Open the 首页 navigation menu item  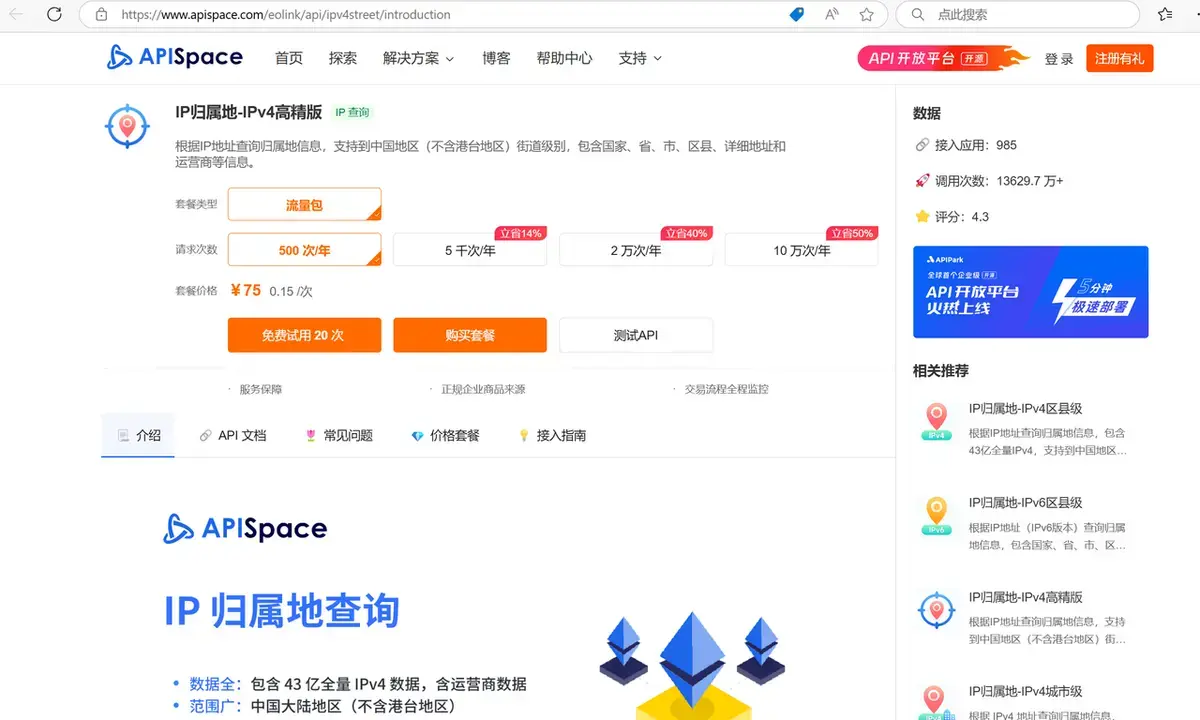(x=288, y=58)
